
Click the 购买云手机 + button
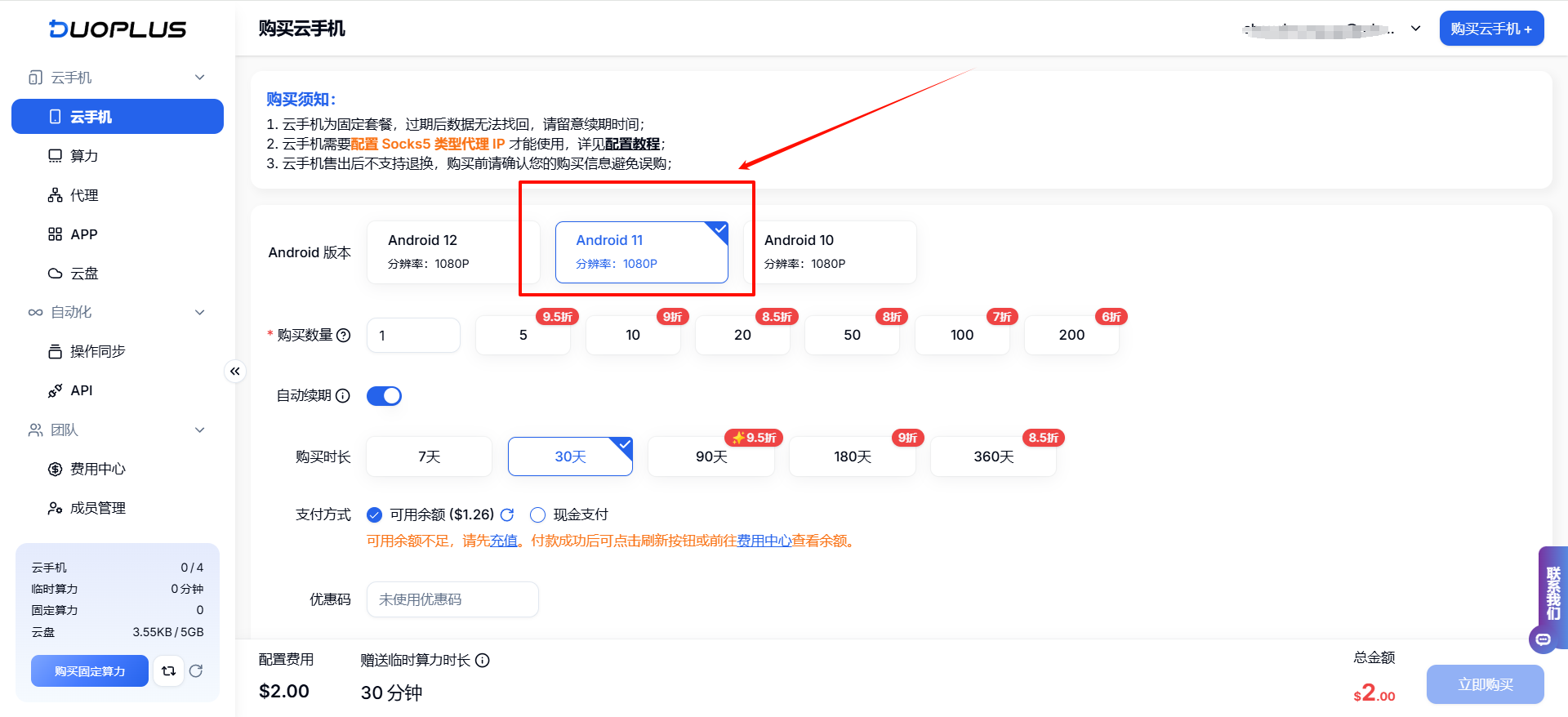pyautogui.click(x=1491, y=29)
